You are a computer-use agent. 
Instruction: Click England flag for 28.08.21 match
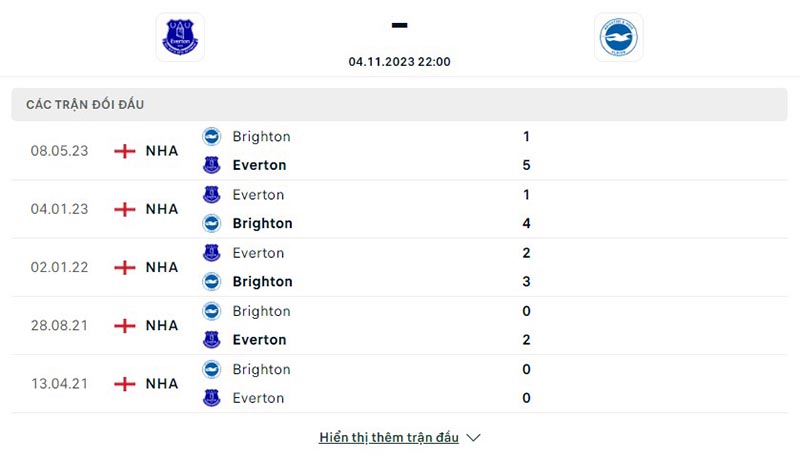coord(125,325)
